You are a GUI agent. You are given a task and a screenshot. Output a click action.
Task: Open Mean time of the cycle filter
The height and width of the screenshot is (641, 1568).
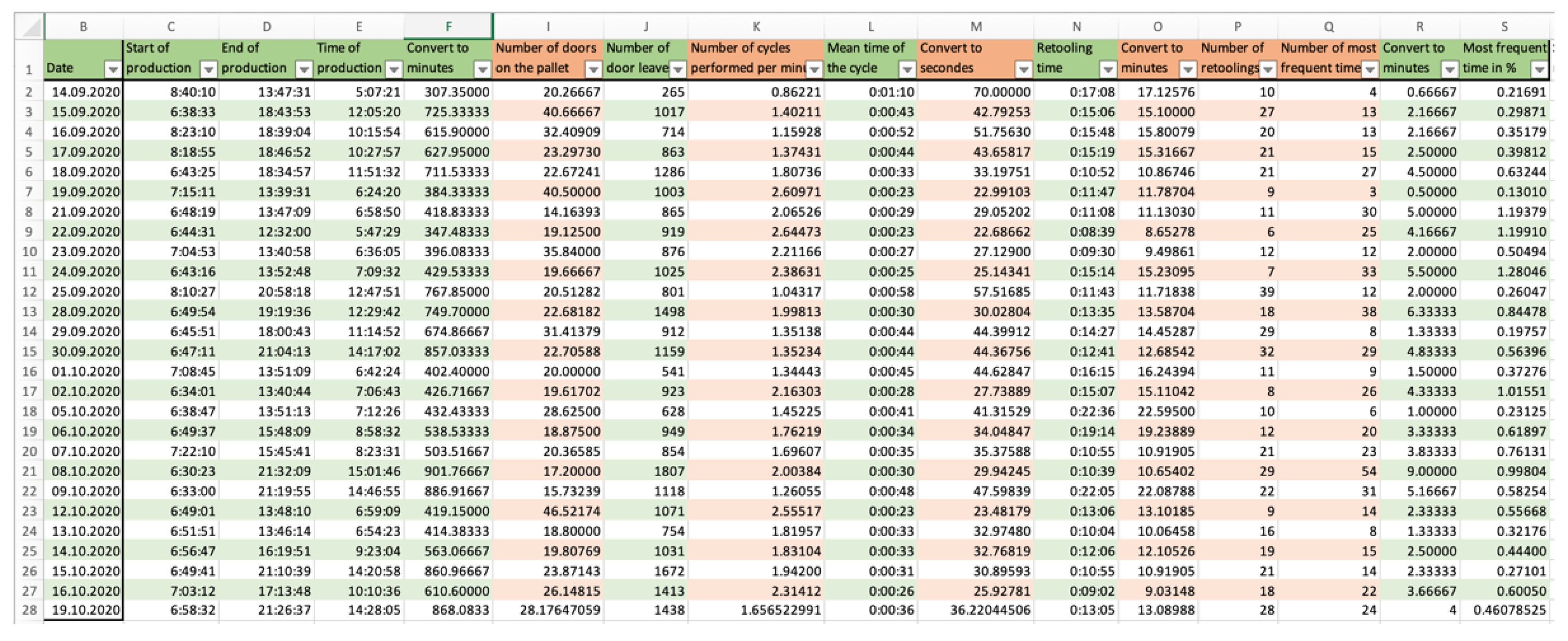click(x=907, y=69)
